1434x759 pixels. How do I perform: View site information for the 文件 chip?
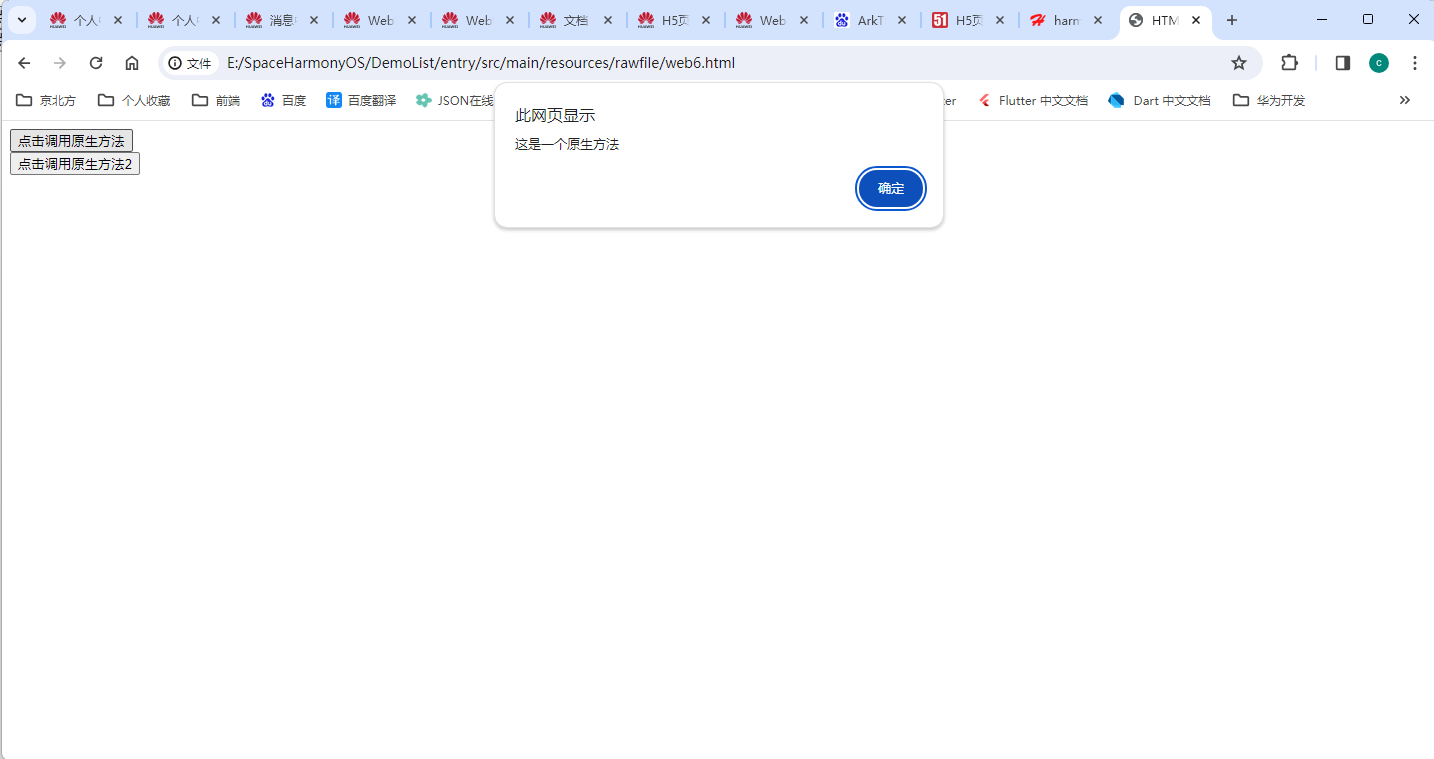tap(190, 63)
